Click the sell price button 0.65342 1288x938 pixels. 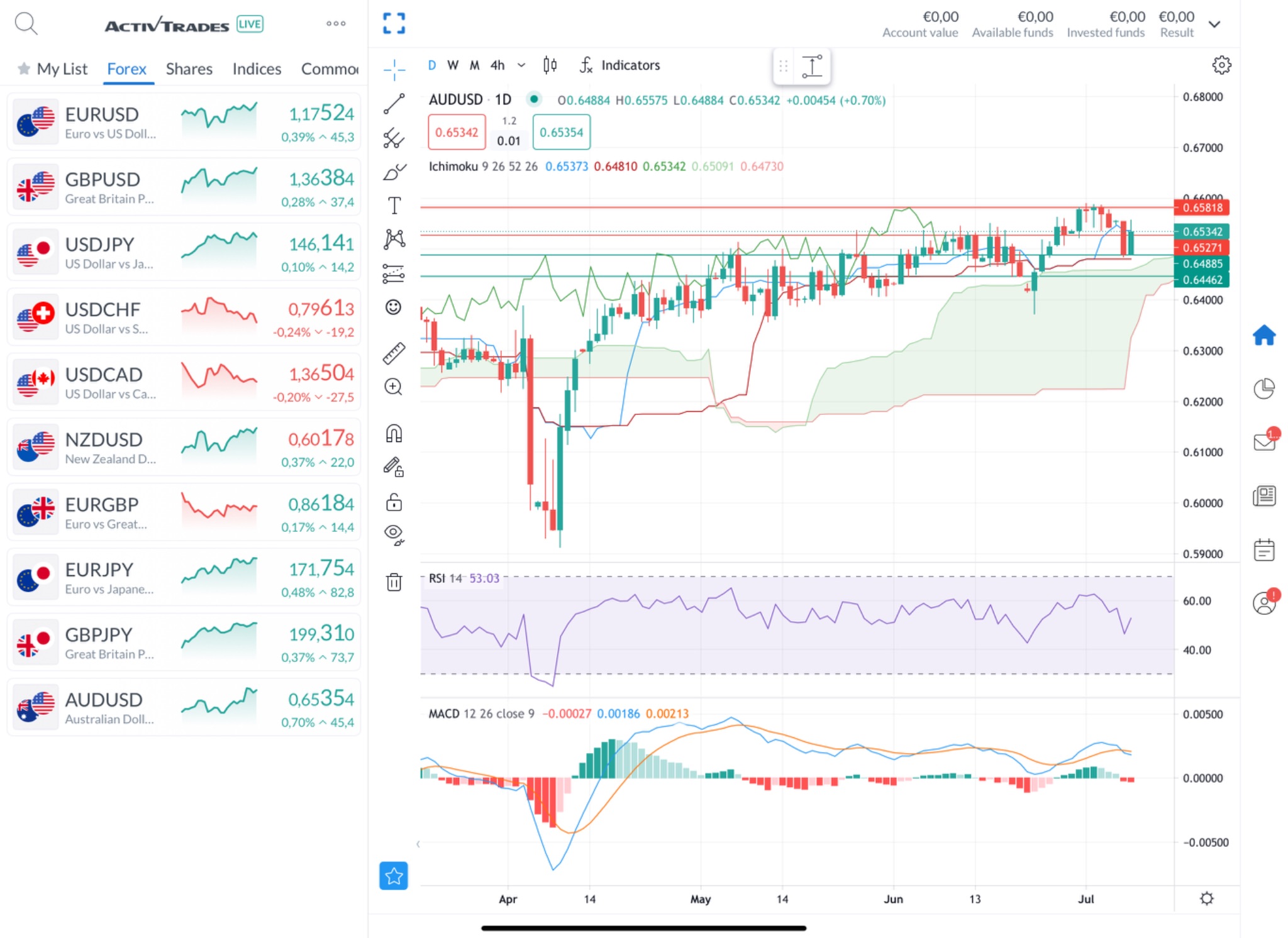[457, 133]
